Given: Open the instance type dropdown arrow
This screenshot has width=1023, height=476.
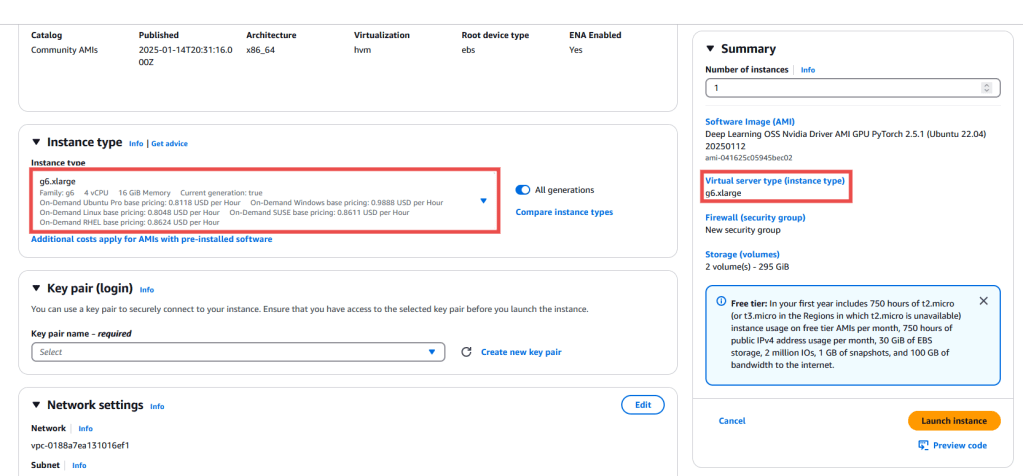Looking at the screenshot, I should [x=483, y=200].
